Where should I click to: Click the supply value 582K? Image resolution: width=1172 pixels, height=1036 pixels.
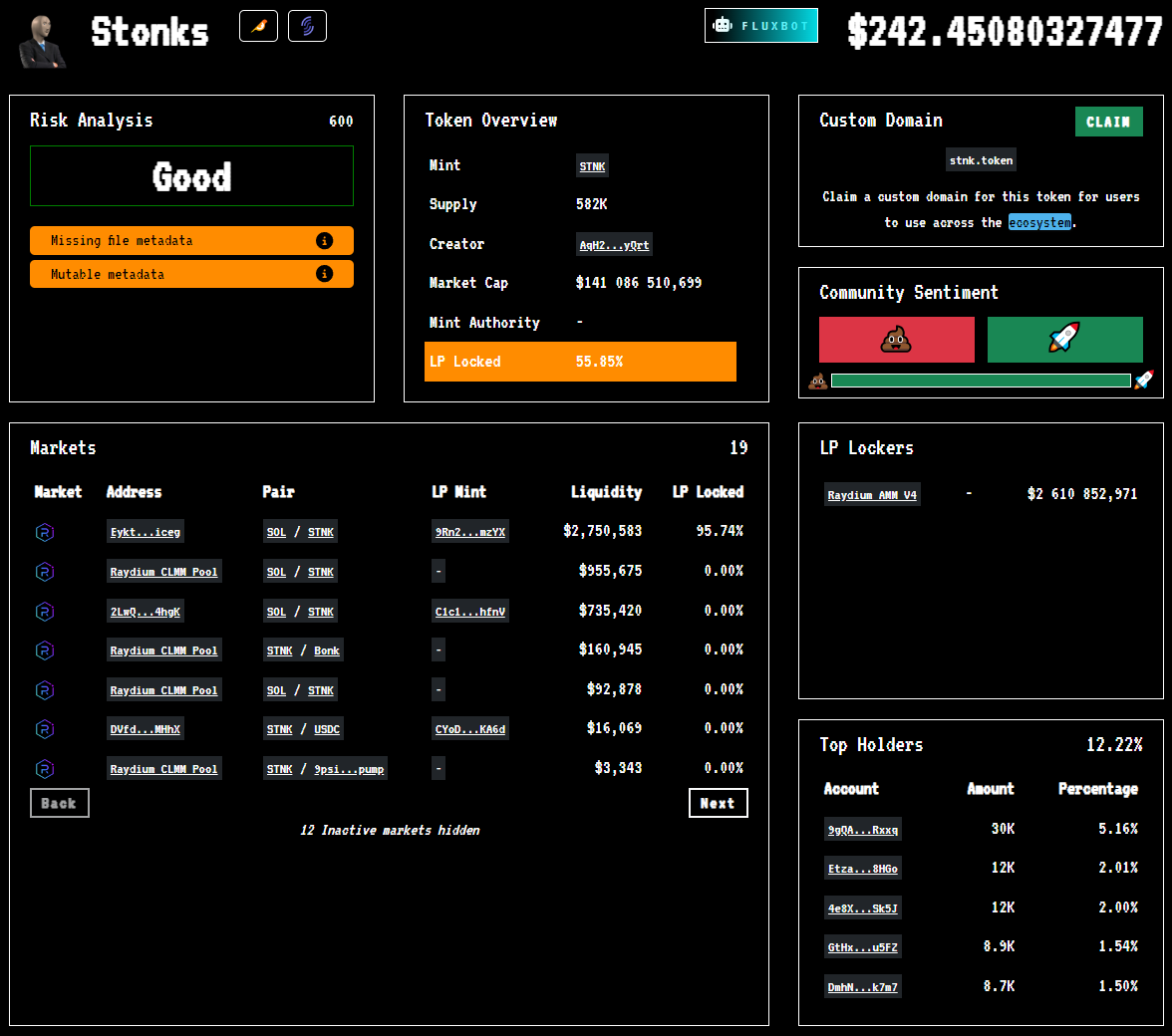pyautogui.click(x=591, y=204)
